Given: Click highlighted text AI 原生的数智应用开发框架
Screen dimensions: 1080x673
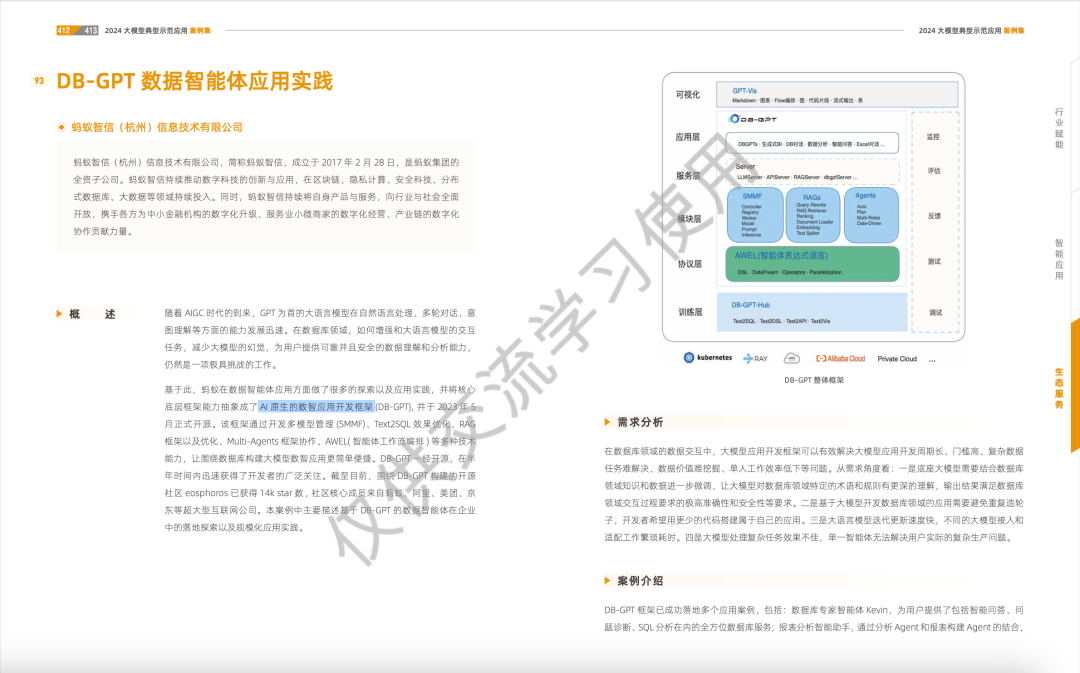Looking at the screenshot, I should click(316, 406).
